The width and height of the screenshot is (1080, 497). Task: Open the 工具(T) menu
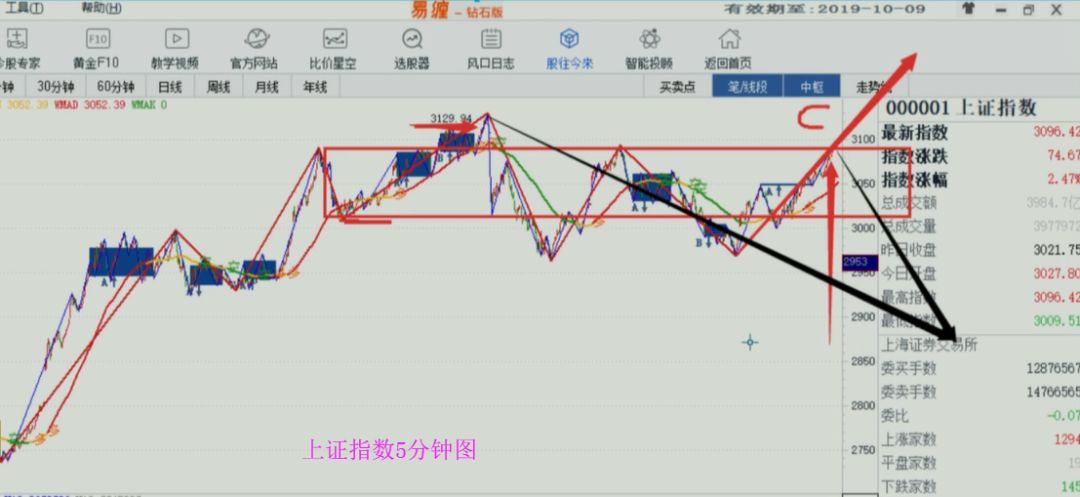click(24, 8)
